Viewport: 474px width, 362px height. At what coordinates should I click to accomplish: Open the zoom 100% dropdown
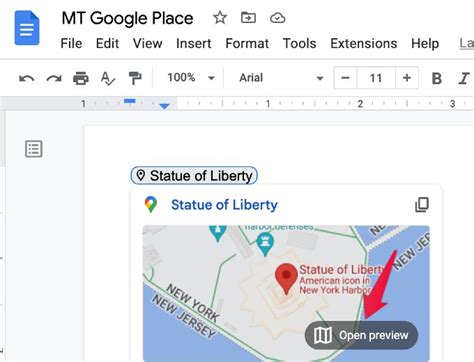[191, 78]
